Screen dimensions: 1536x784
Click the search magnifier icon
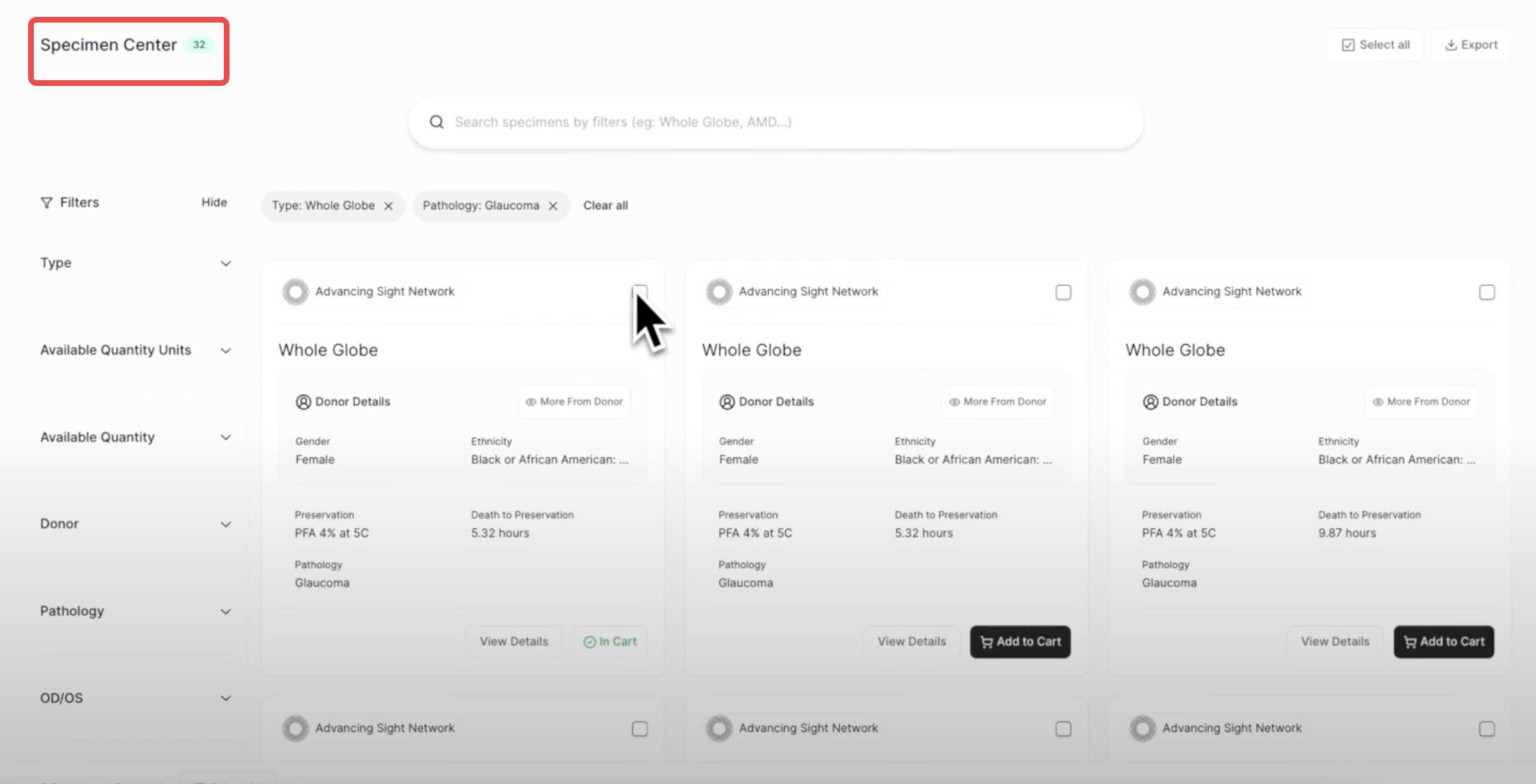[438, 122]
